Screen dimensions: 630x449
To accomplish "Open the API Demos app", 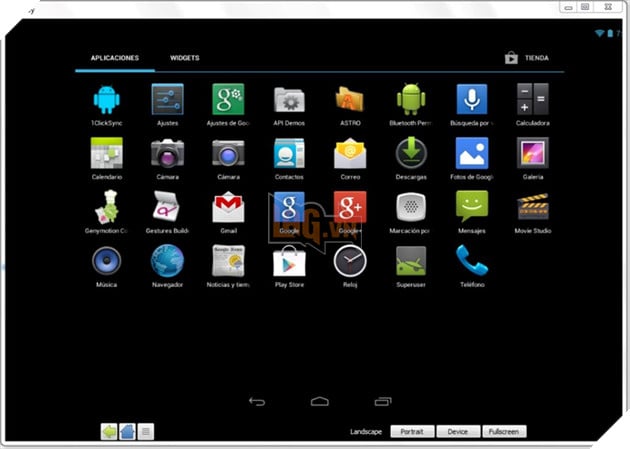I will coord(289,100).
